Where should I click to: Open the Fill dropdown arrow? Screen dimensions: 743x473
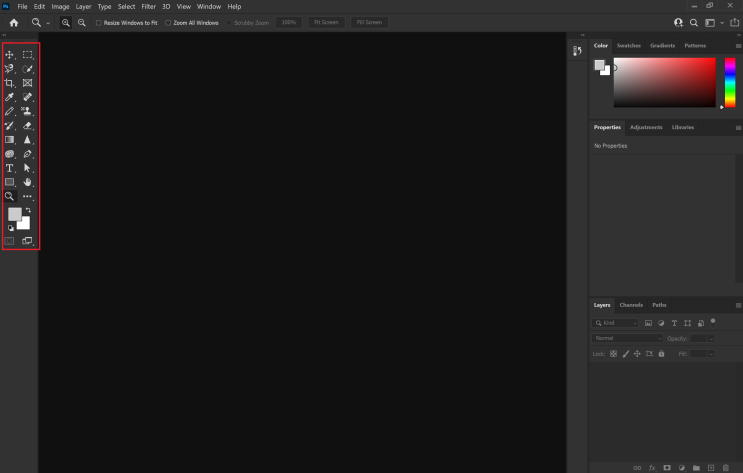[x=711, y=354]
